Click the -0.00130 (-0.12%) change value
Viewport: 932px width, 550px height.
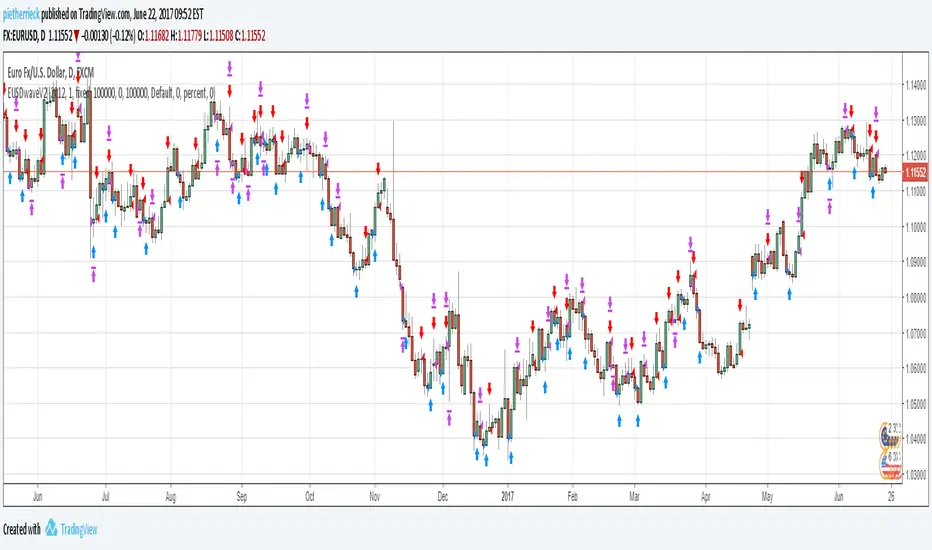tap(108, 36)
